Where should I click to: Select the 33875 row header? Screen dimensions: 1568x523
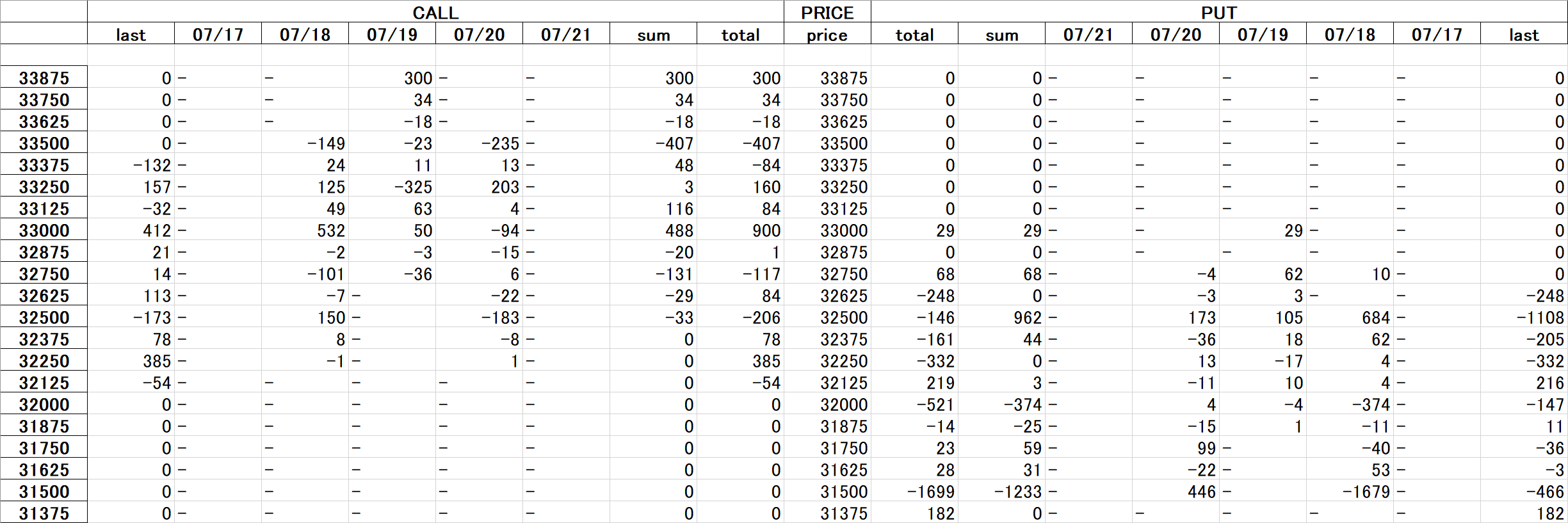[44, 77]
